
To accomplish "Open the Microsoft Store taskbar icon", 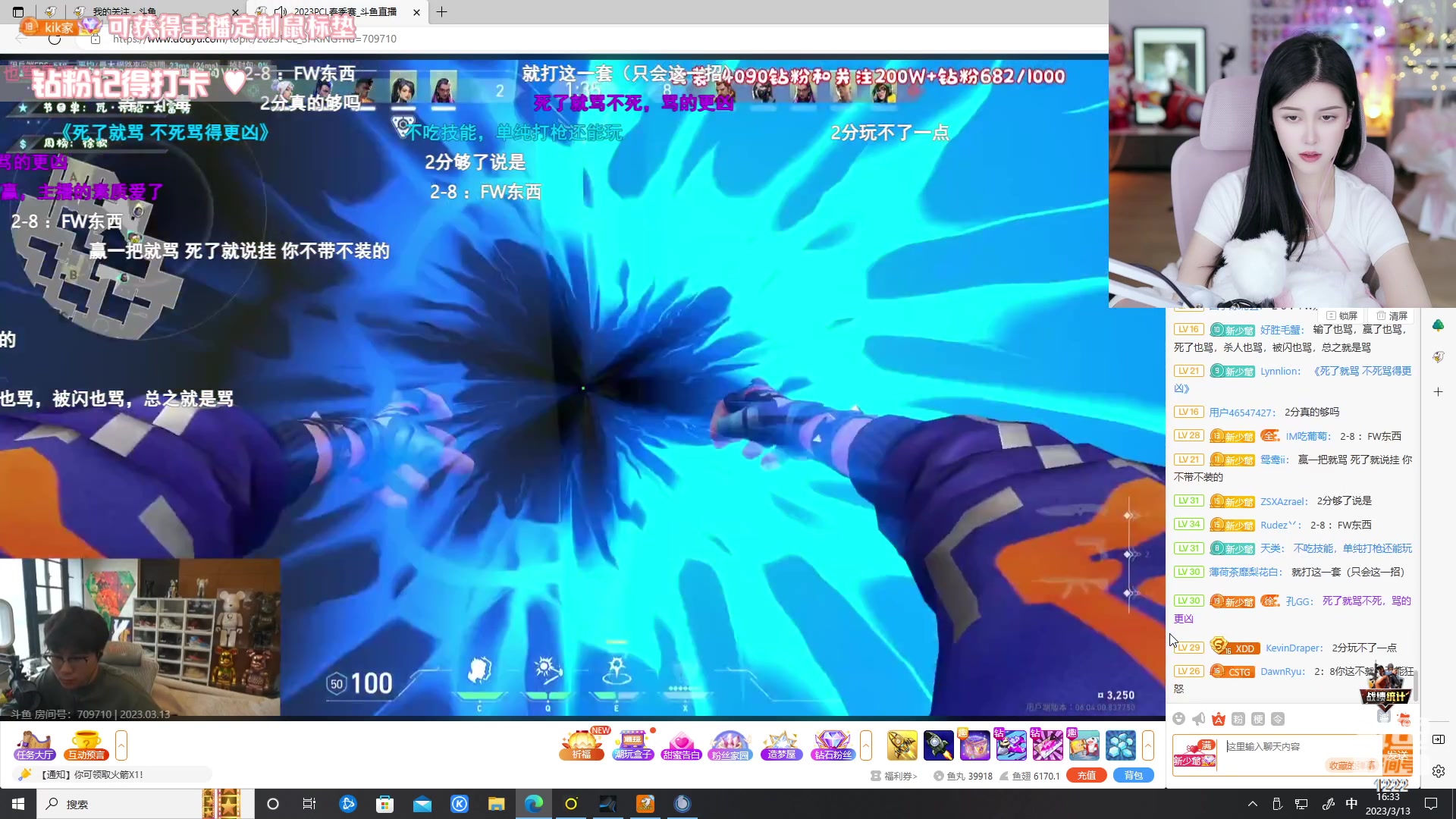I will click(x=384, y=804).
